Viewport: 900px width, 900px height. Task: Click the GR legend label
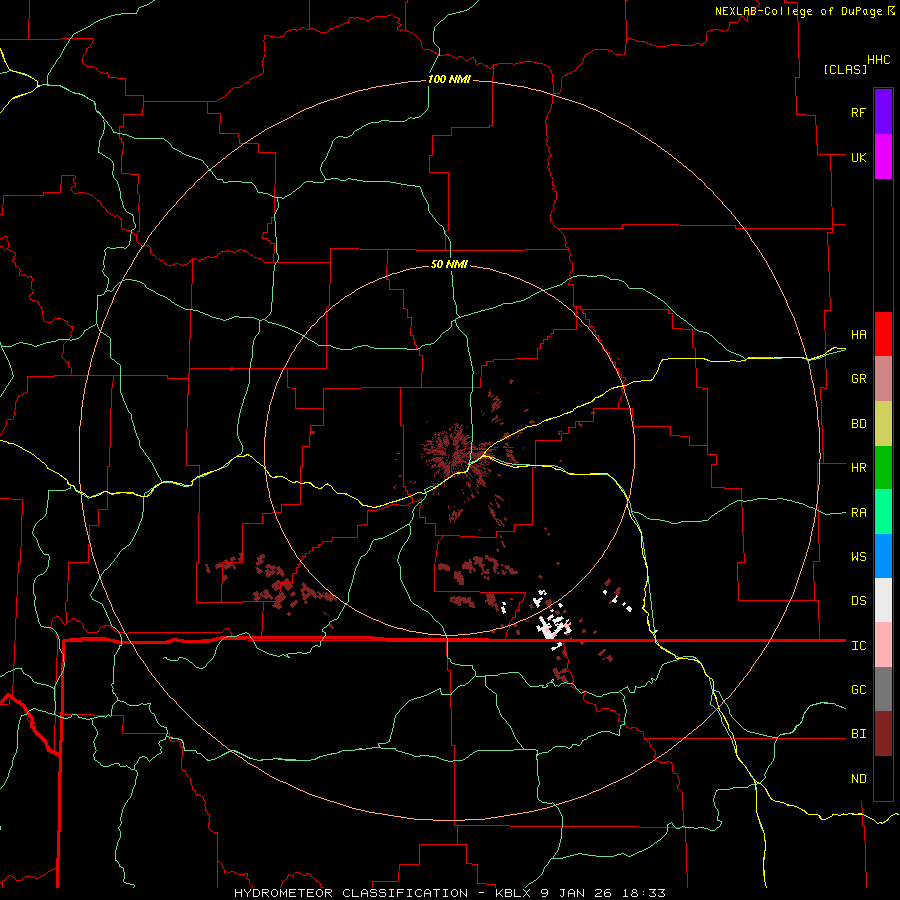tap(858, 379)
